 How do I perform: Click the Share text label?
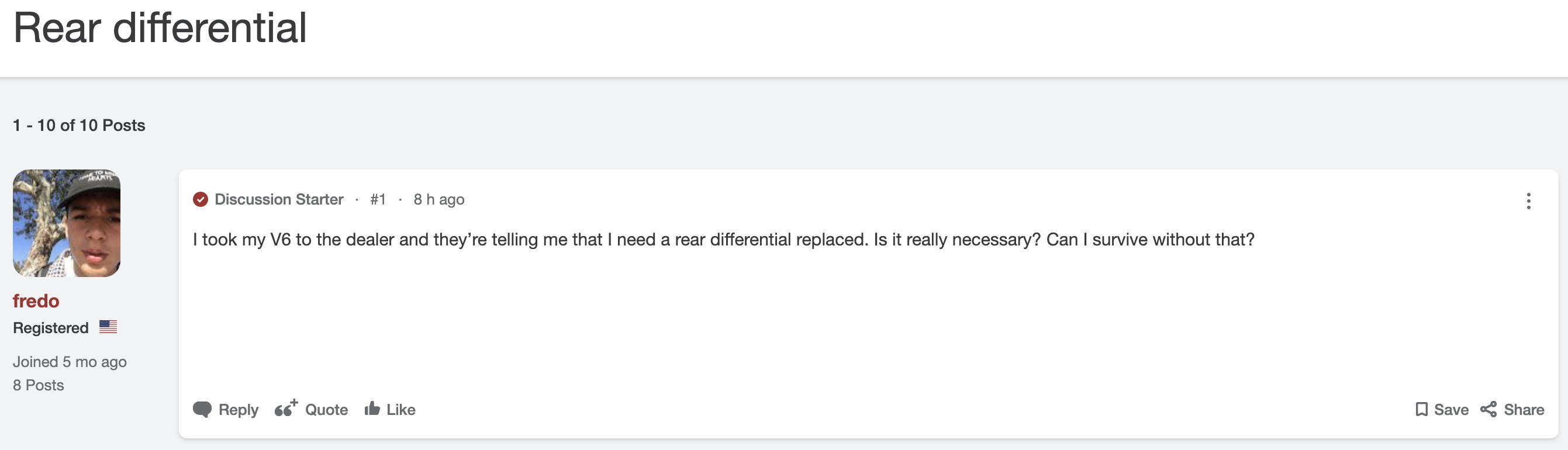tap(1524, 410)
